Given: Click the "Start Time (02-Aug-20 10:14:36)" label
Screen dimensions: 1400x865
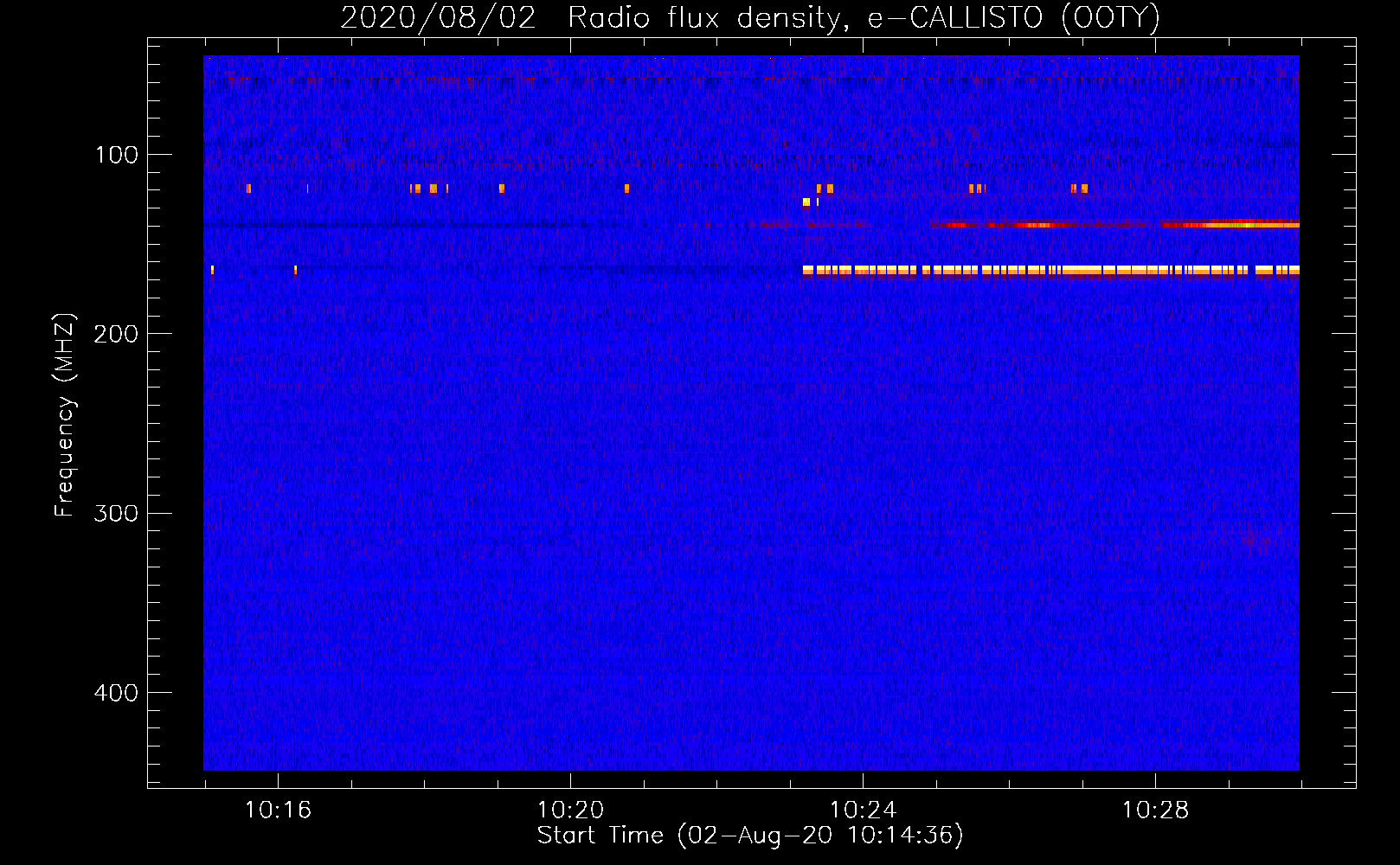Looking at the screenshot, I should point(750,836).
